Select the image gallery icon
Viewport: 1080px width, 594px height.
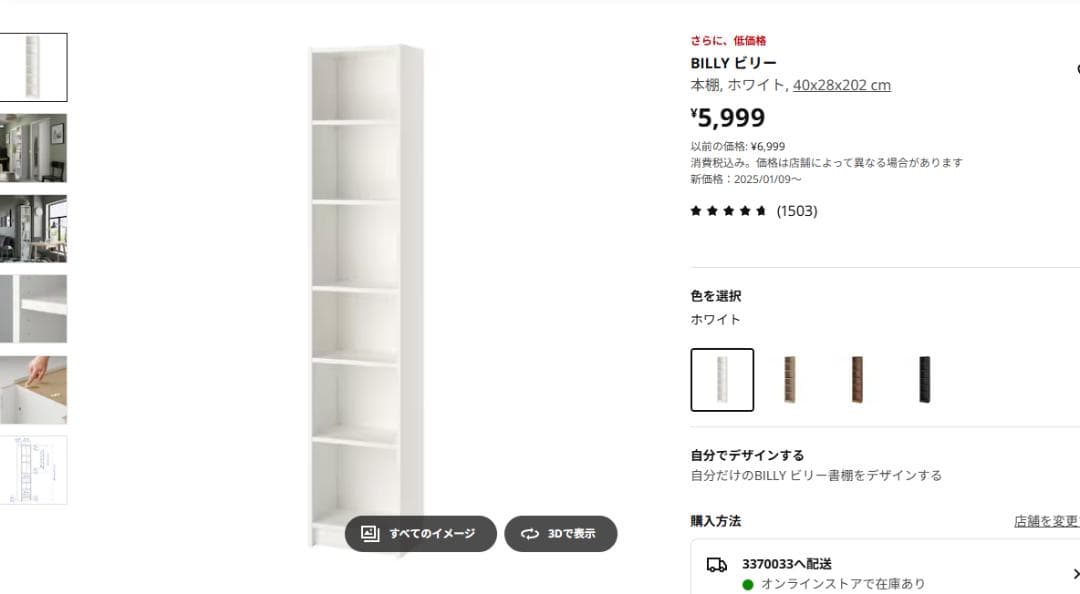[x=370, y=534]
